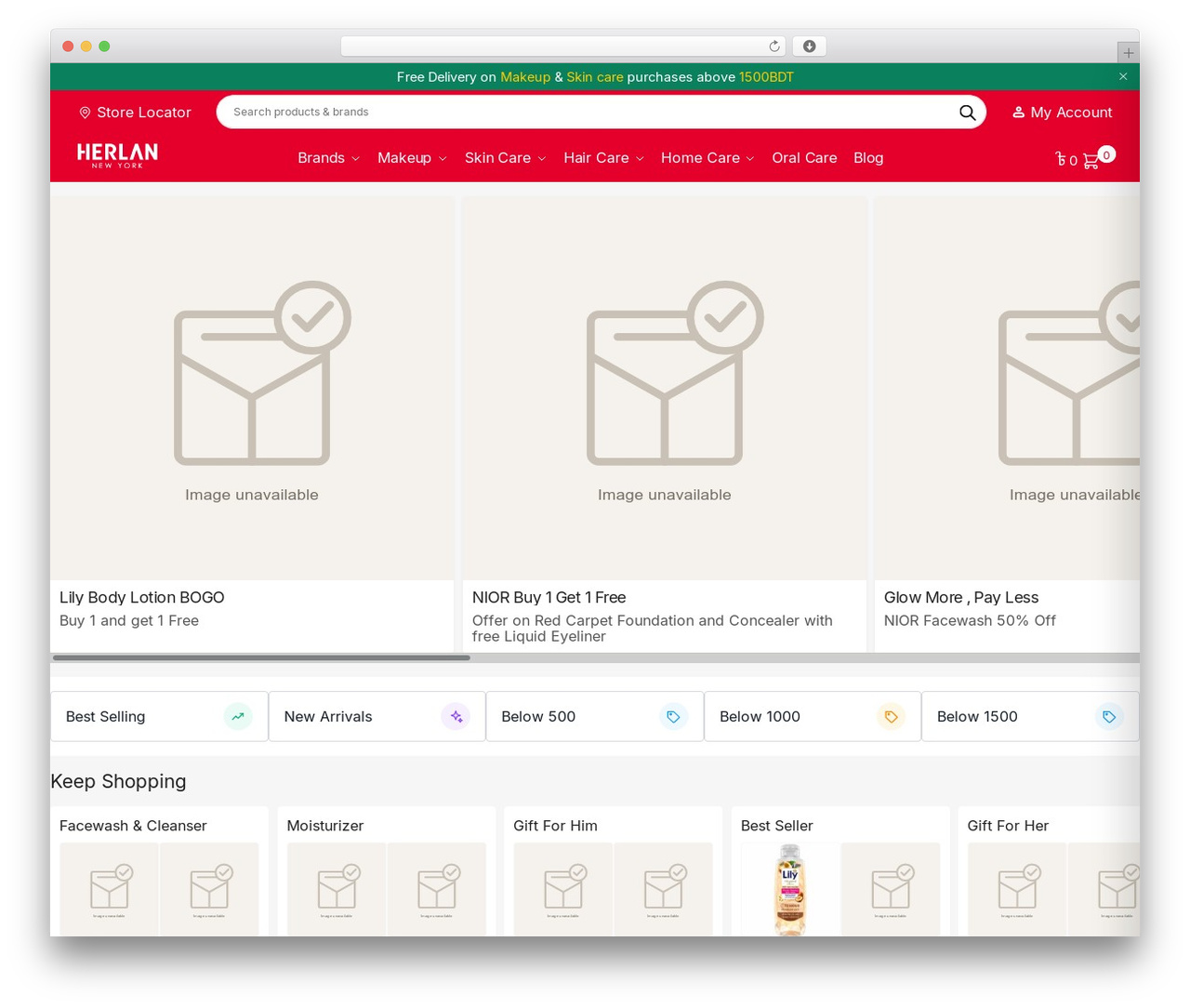Open the shopping cart icon
1190x1008 pixels.
[1091, 160]
